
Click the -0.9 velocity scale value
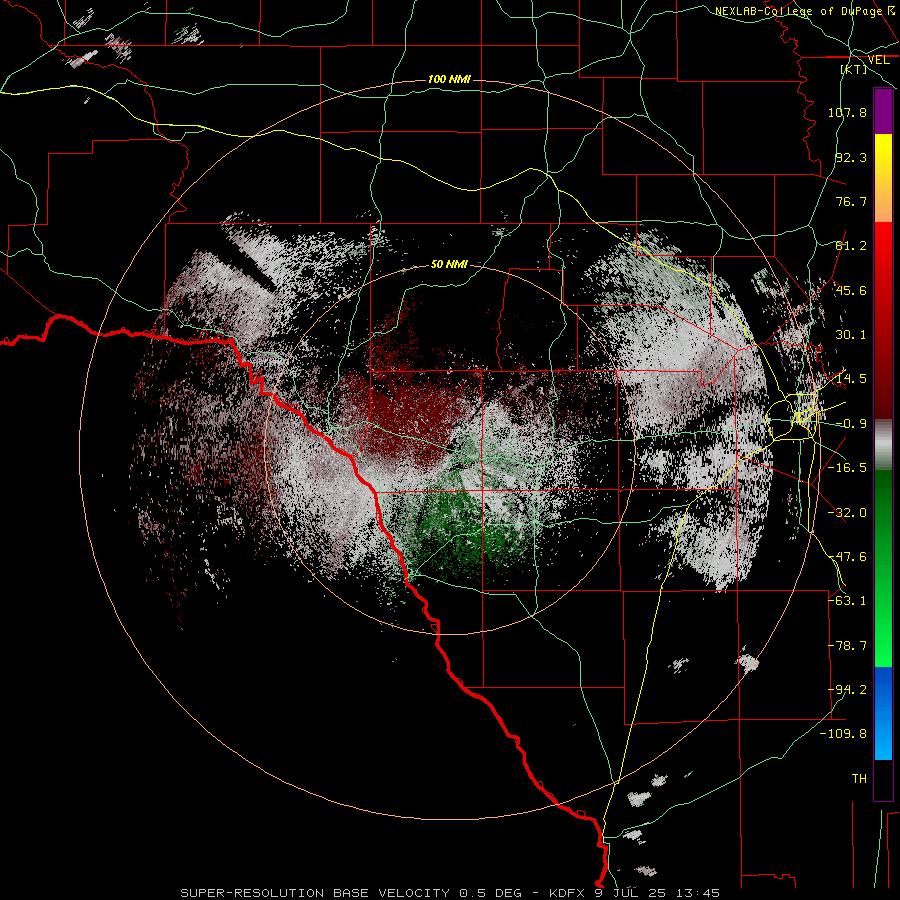tap(851, 424)
